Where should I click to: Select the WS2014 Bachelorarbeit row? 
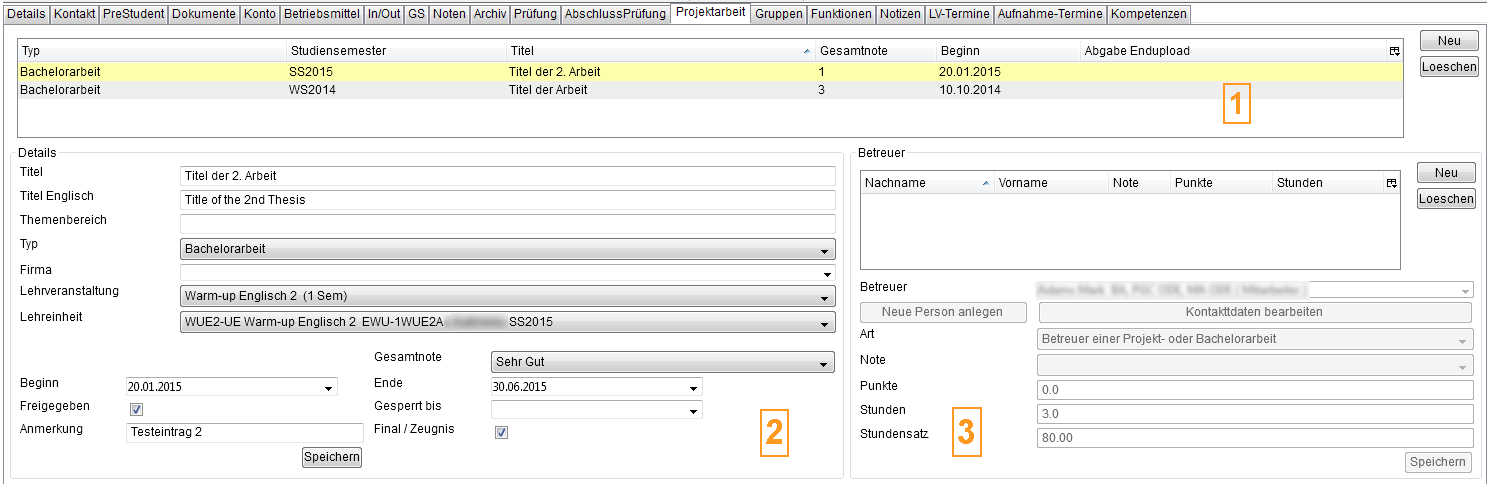[x=400, y=90]
